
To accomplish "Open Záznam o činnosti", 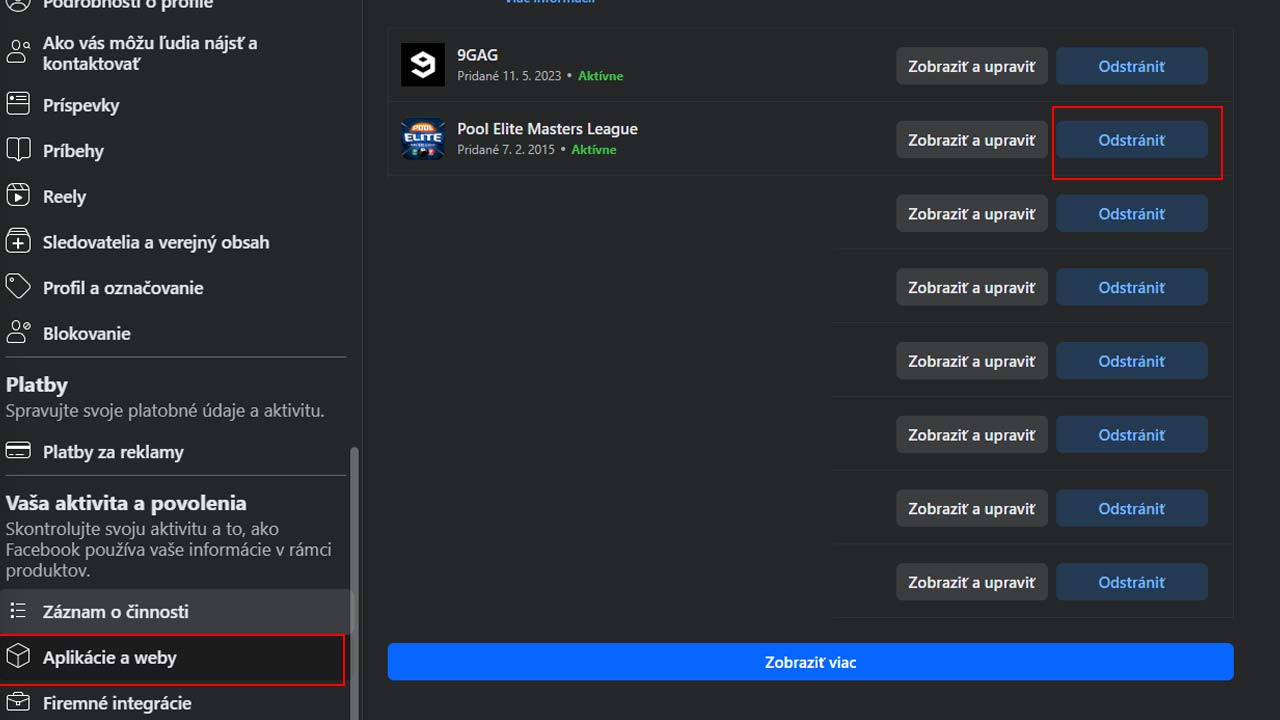I will point(176,611).
